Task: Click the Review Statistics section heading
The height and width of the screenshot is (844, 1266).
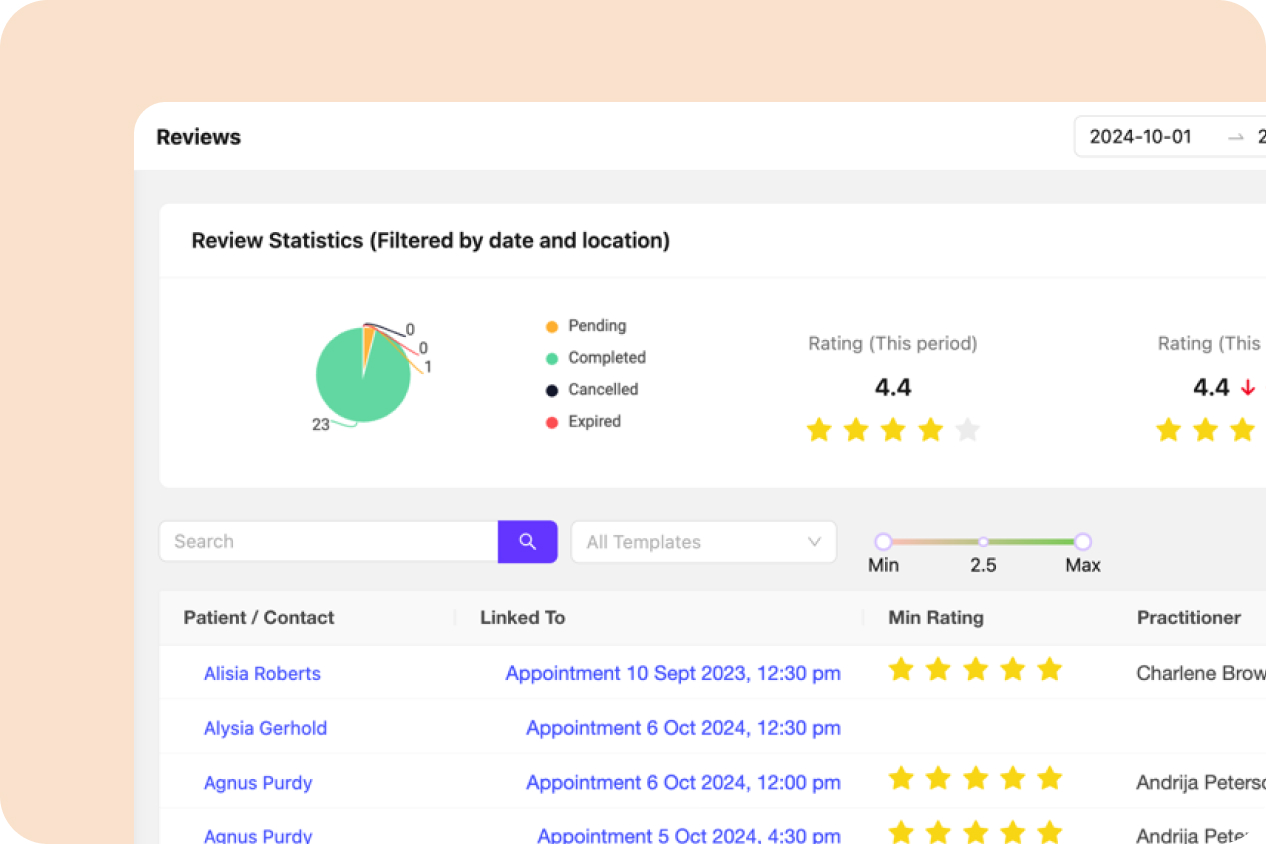Action: (x=430, y=241)
